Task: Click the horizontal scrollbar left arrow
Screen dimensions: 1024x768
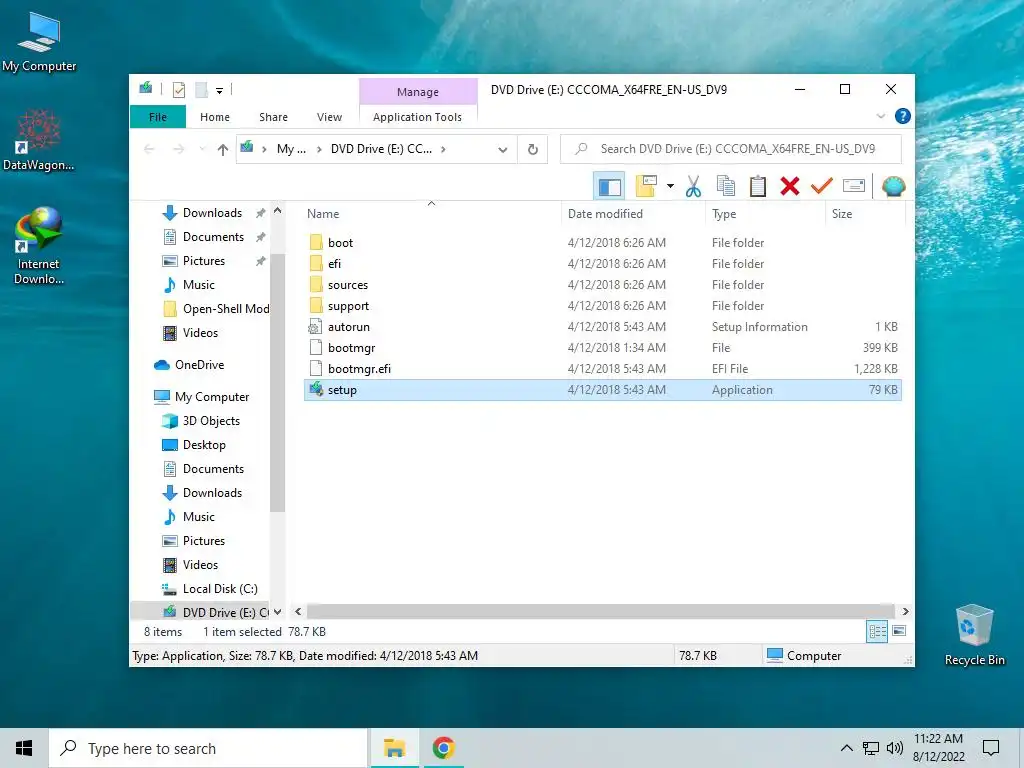Action: click(298, 611)
